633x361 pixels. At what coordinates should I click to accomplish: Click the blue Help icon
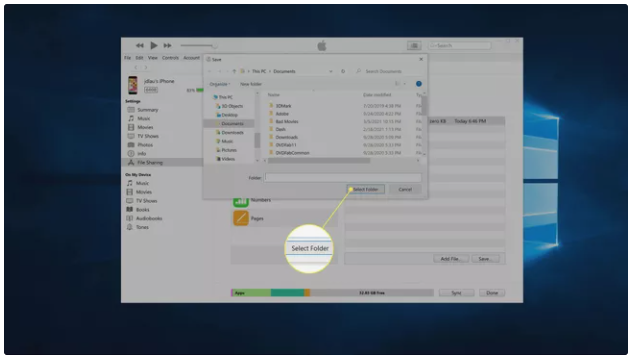[419, 84]
